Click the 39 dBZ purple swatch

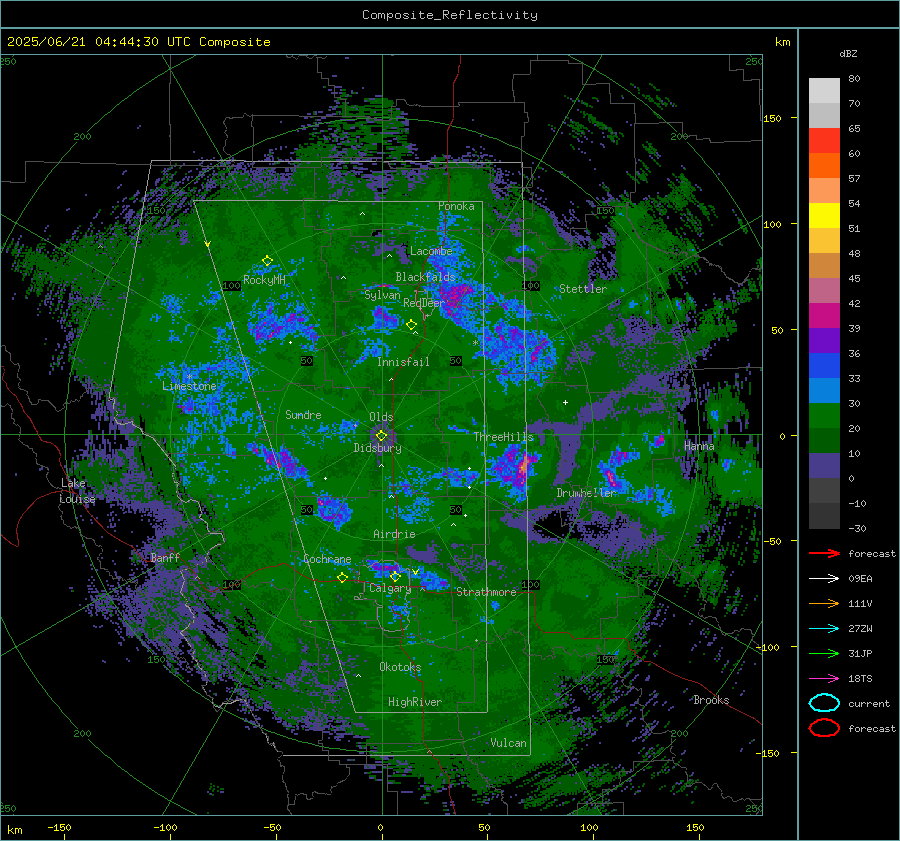tap(824, 340)
